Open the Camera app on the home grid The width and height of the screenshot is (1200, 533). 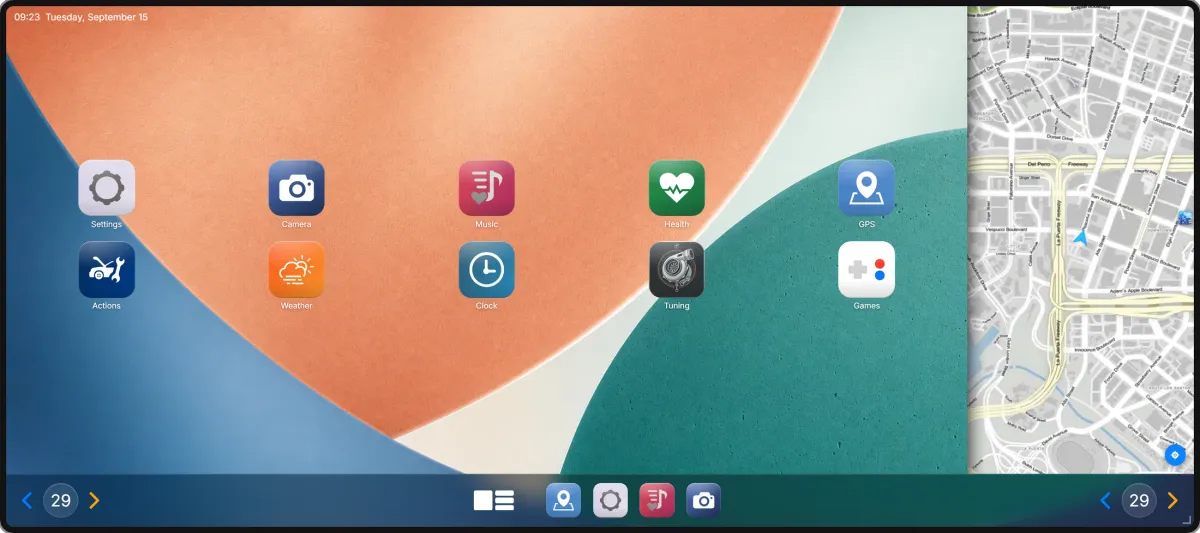point(296,188)
